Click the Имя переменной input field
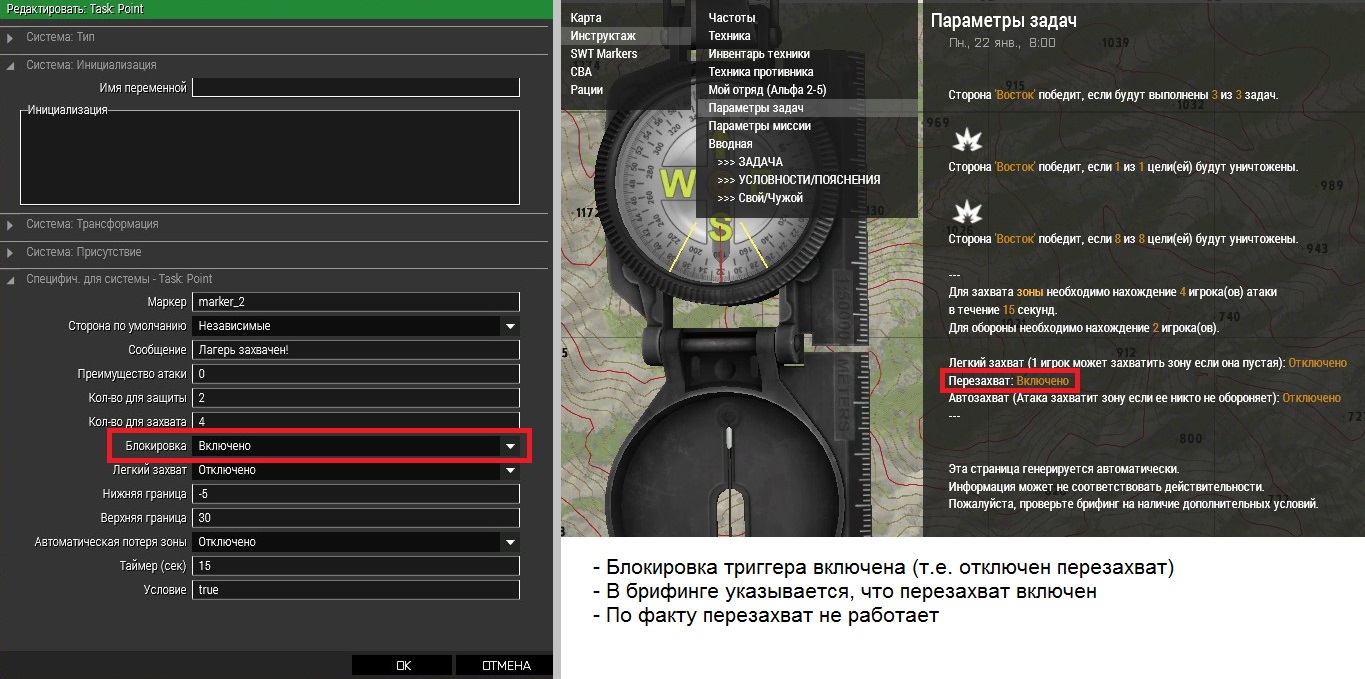The image size is (1365, 679). [355, 88]
